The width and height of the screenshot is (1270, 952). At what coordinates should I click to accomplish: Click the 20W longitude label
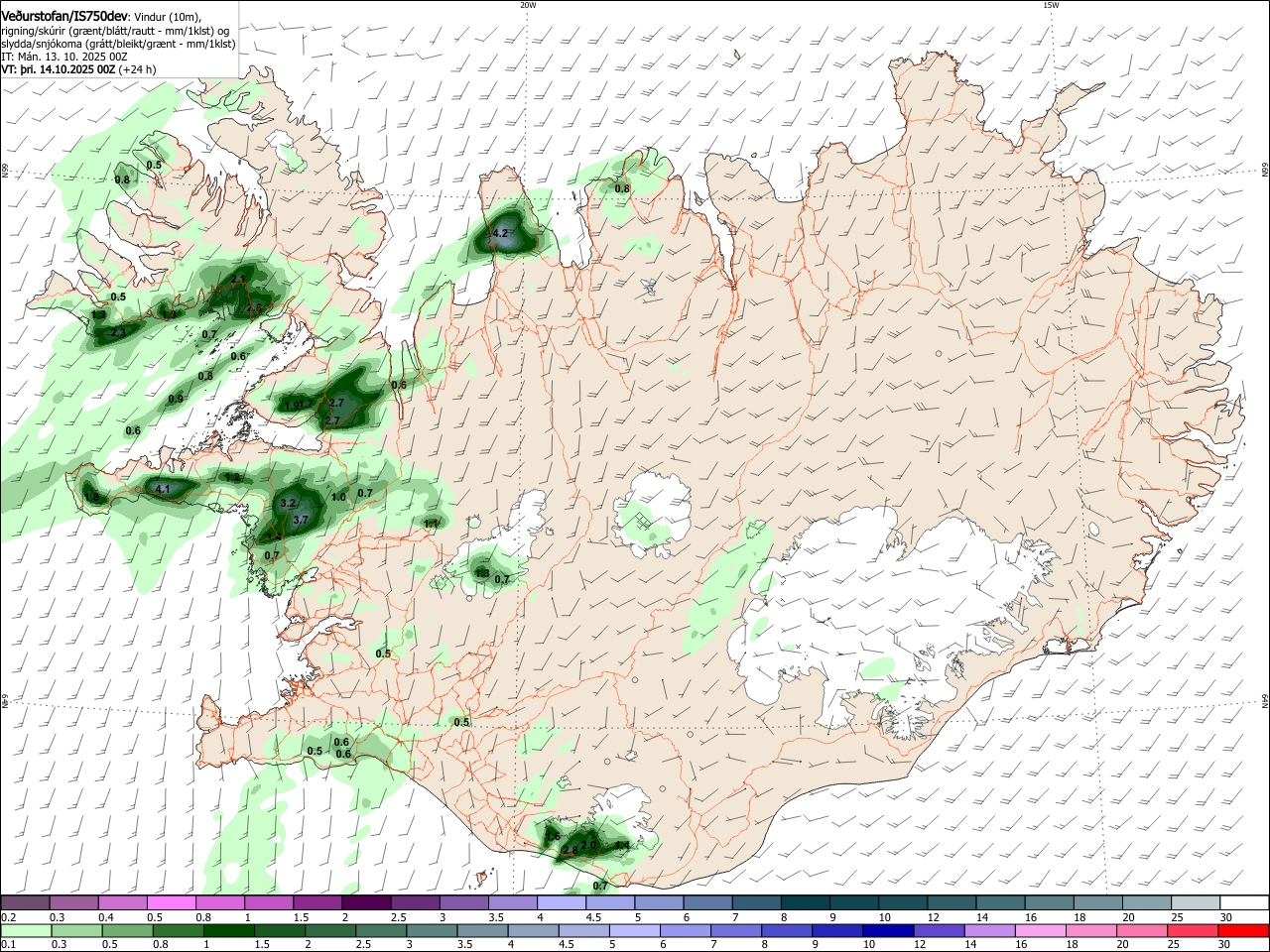pyautogui.click(x=528, y=5)
